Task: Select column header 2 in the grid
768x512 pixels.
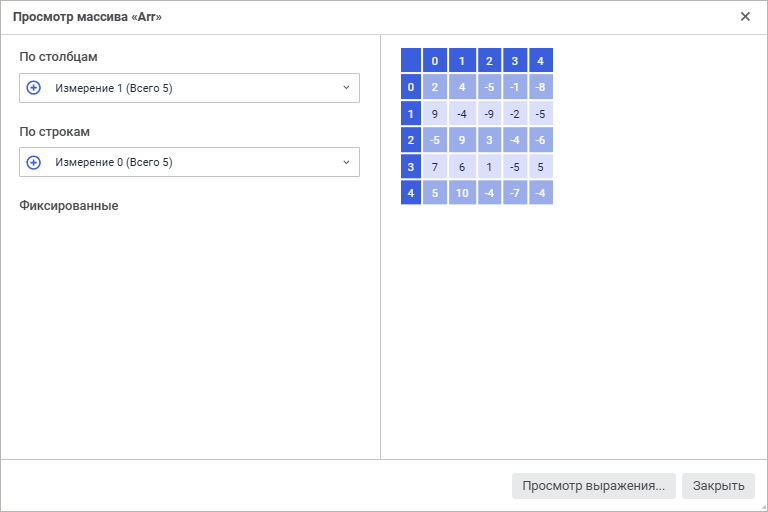Action: point(489,61)
